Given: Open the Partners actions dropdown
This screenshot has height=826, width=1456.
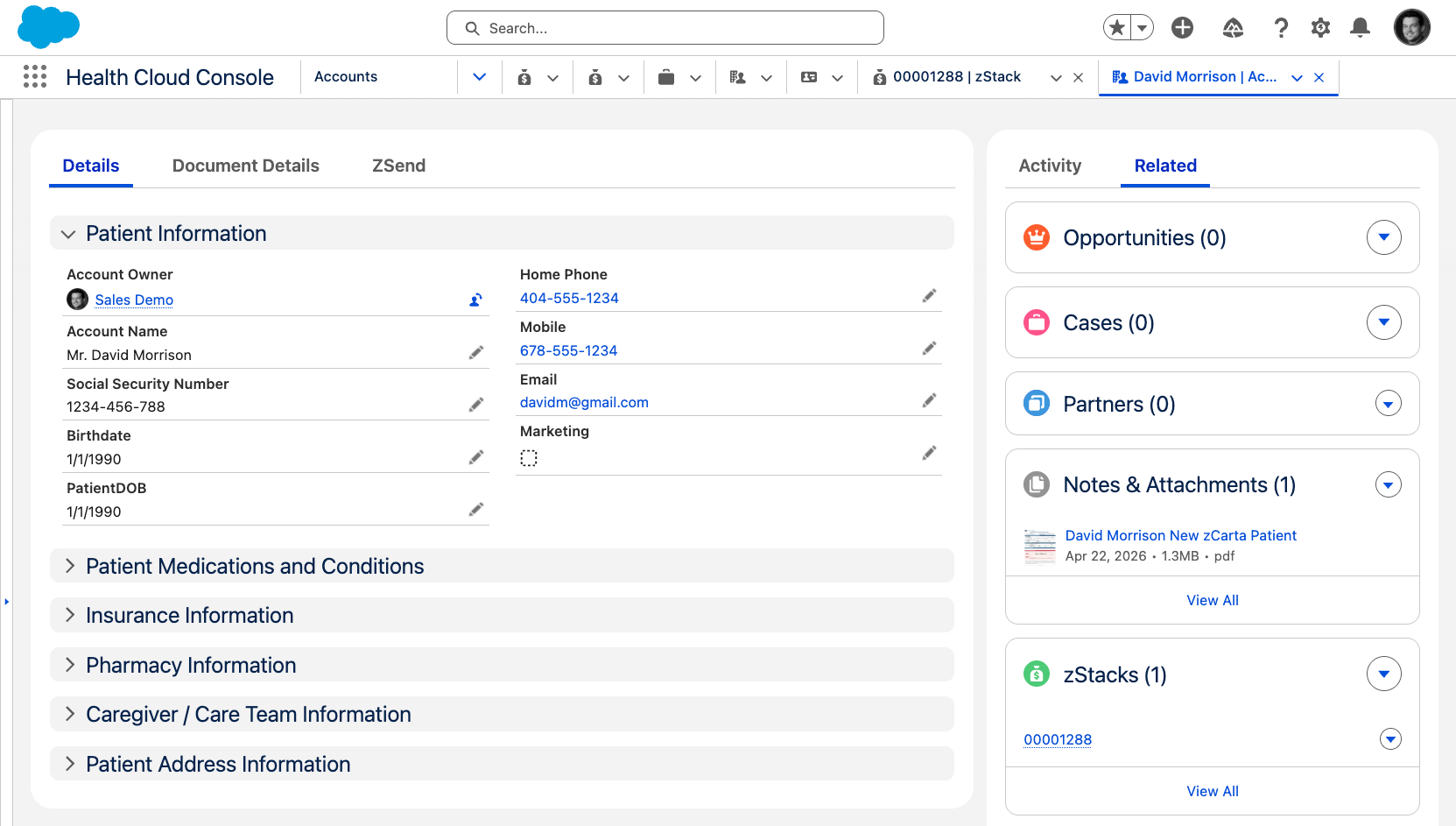Looking at the screenshot, I should pyautogui.click(x=1389, y=404).
